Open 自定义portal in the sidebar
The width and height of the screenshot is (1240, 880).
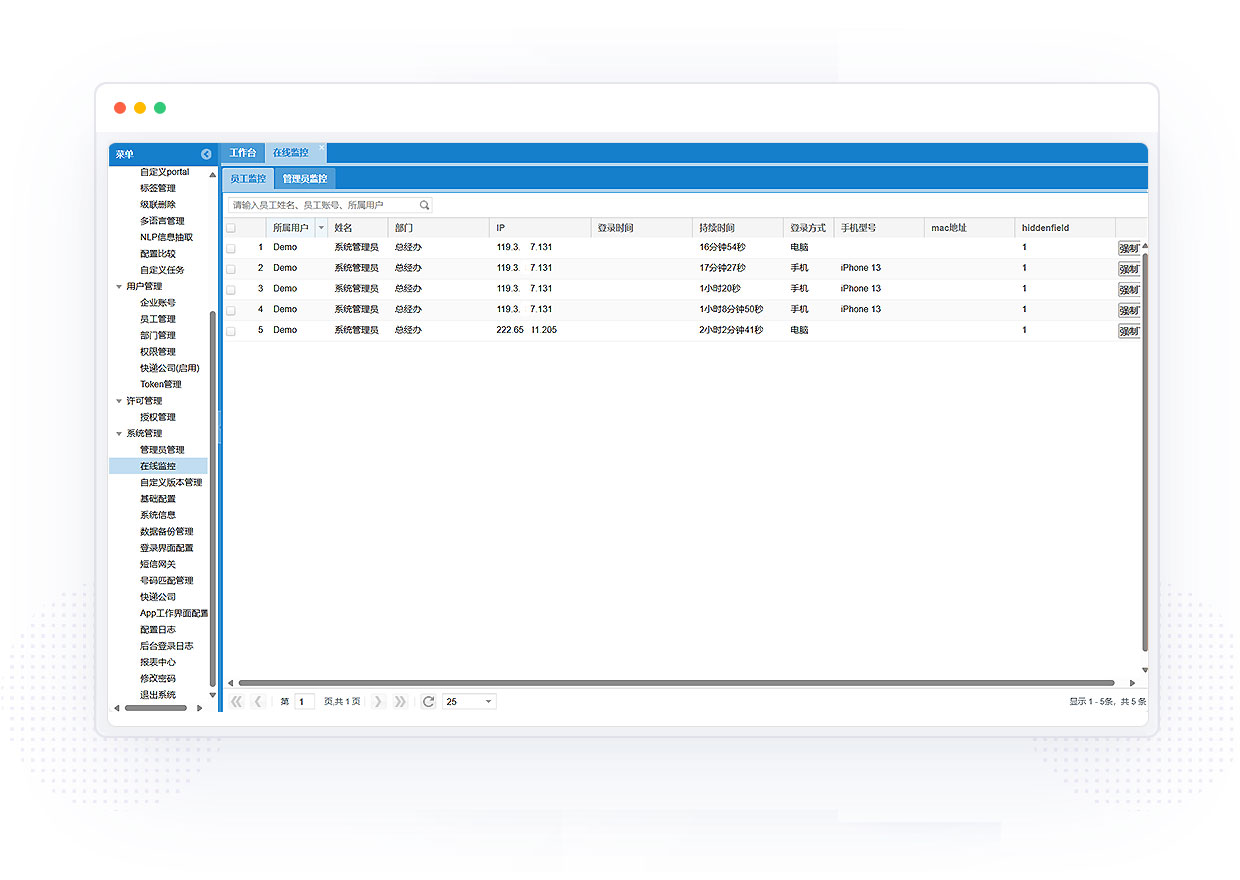pos(165,172)
